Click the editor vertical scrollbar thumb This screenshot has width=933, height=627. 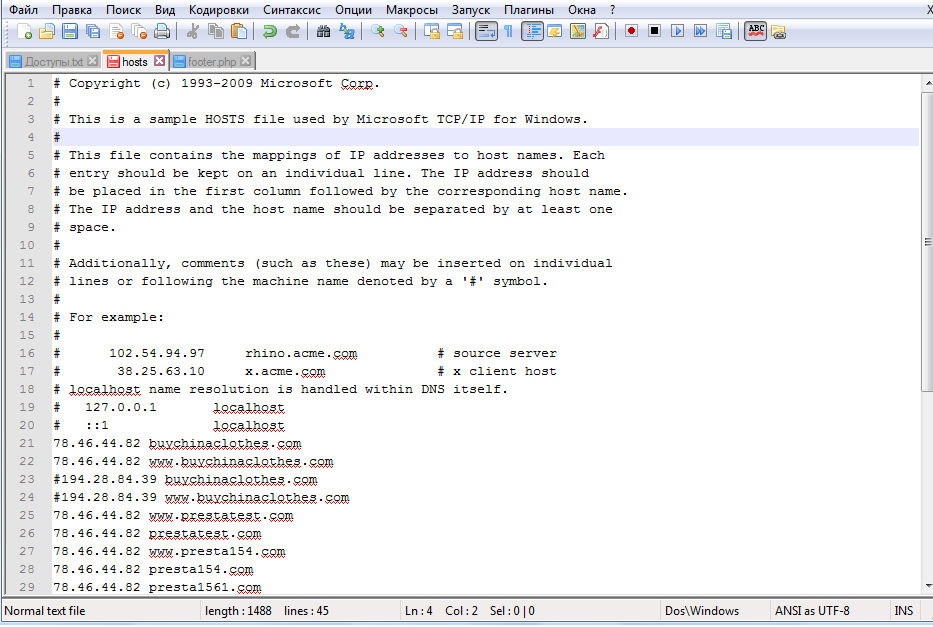coord(928,242)
